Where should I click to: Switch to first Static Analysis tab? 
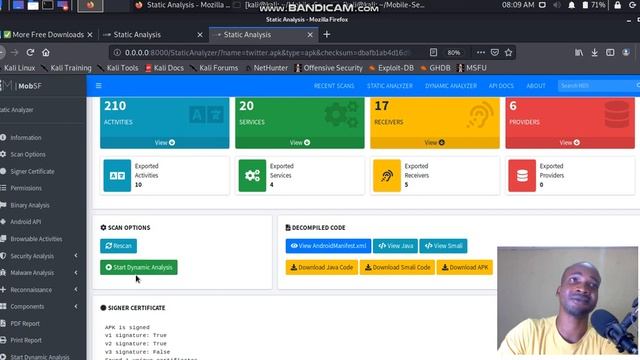tap(153, 35)
